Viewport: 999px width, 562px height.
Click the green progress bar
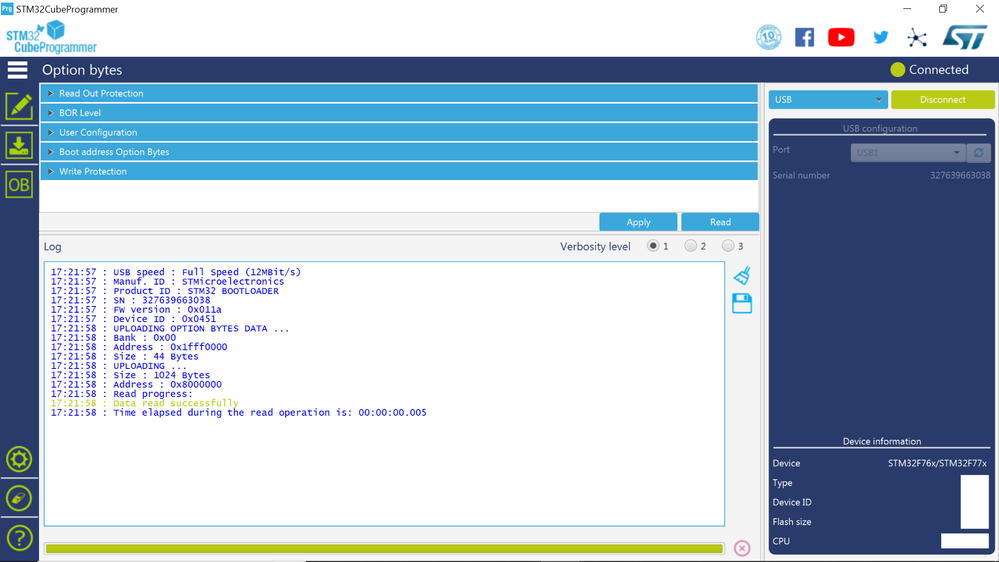384,548
